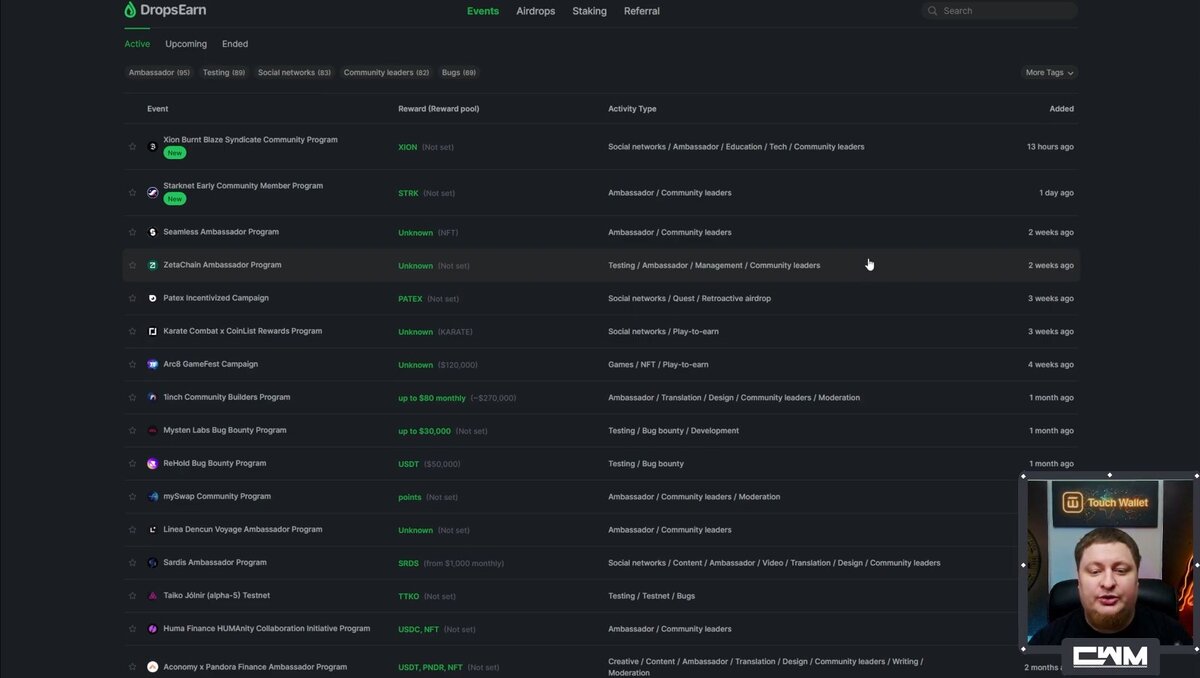Star the 1inch Community Builders Program
Viewport: 1200px width, 678px height.
[x=132, y=397]
